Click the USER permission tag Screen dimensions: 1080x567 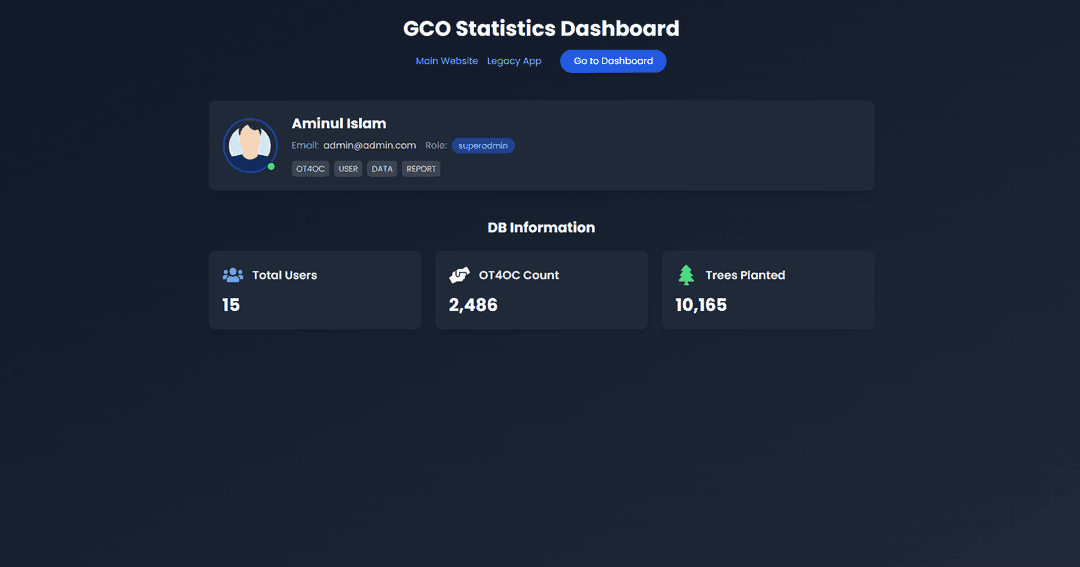pos(348,169)
